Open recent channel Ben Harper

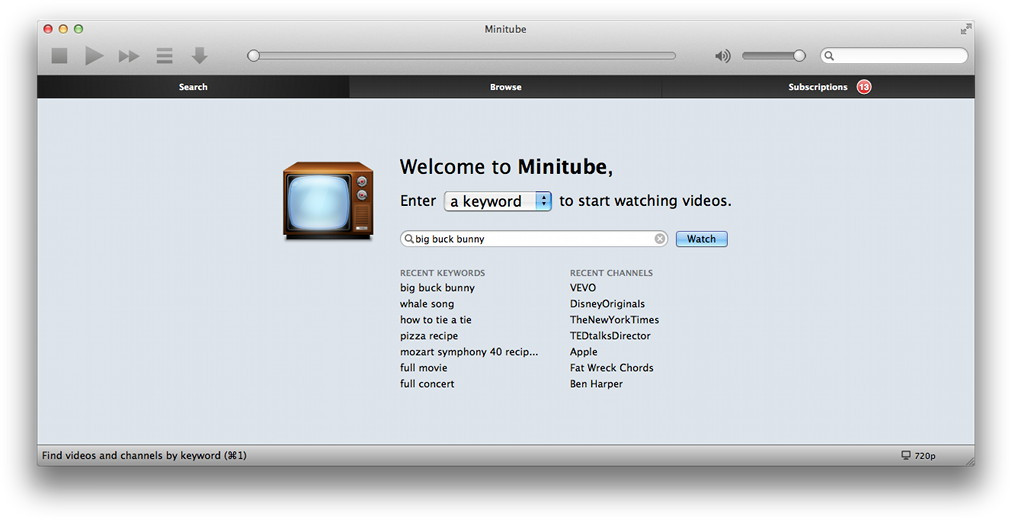click(596, 384)
